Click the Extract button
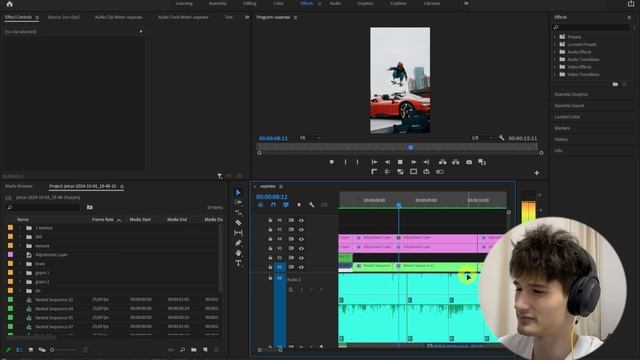This screenshot has height=360, width=640. click(456, 162)
